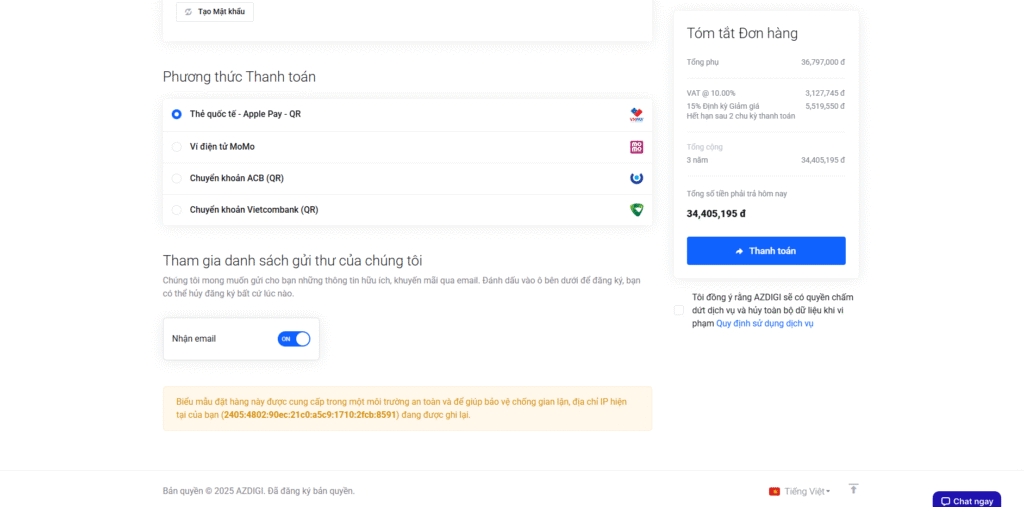Select Thẻ quốc tế - Apple Pay - QR option

point(177,114)
